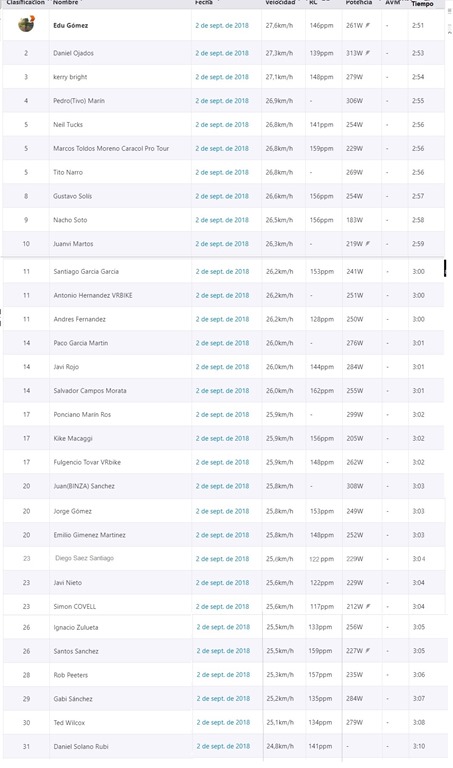Sort by the Potencia column header
The image size is (453, 768).
[358, 2]
